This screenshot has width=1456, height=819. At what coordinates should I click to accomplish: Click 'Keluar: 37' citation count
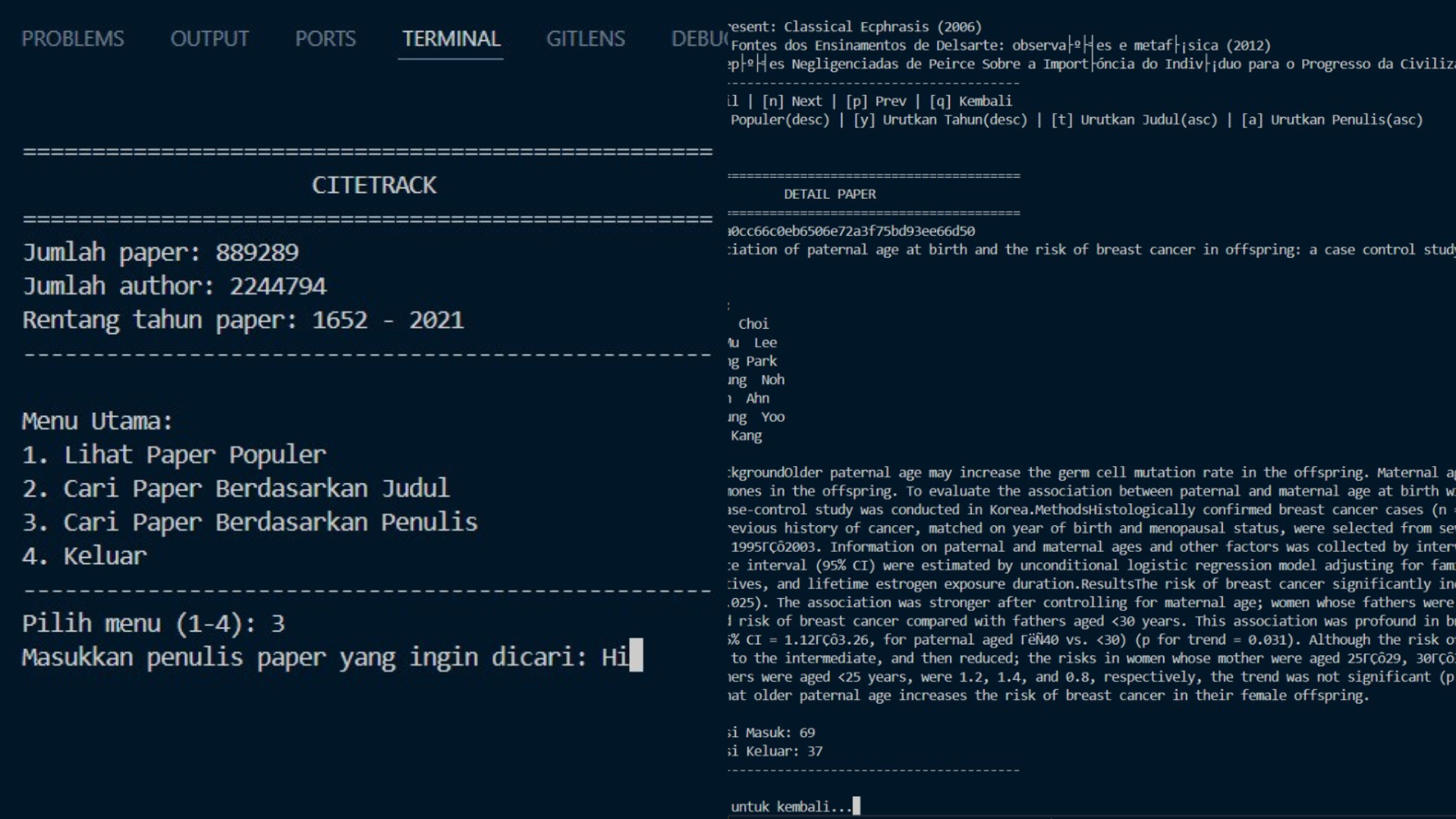(x=785, y=751)
